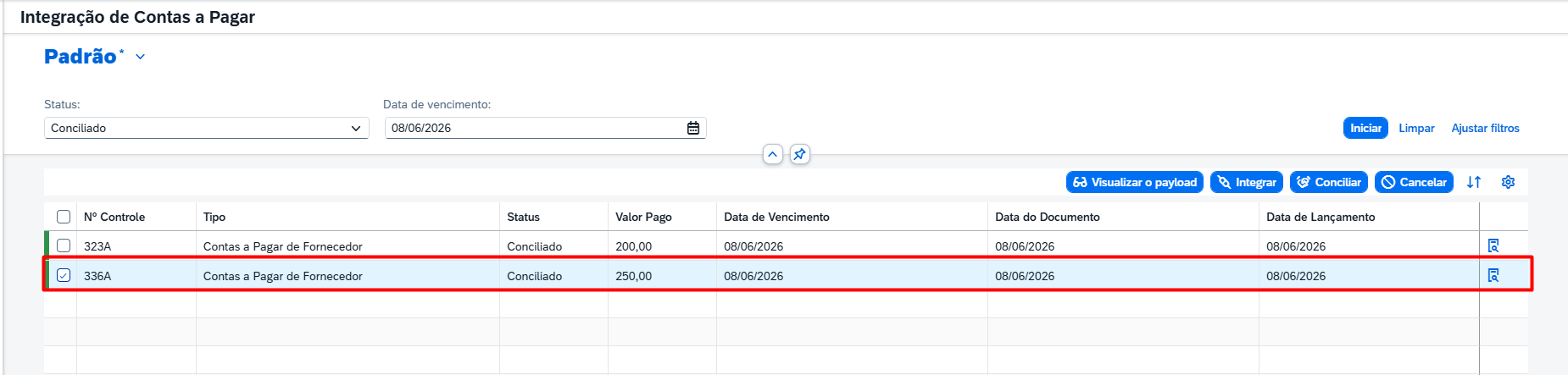Click the Cancelar button

tap(1414, 182)
